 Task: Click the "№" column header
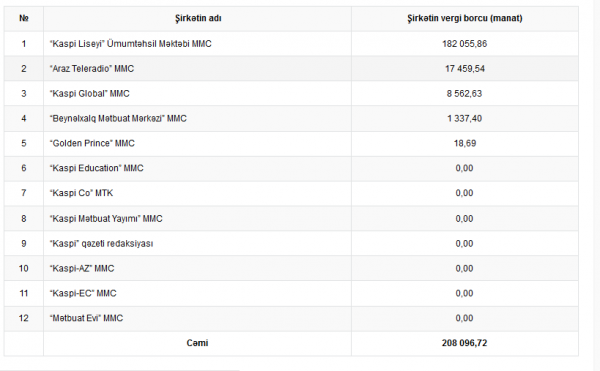[x=24, y=18]
